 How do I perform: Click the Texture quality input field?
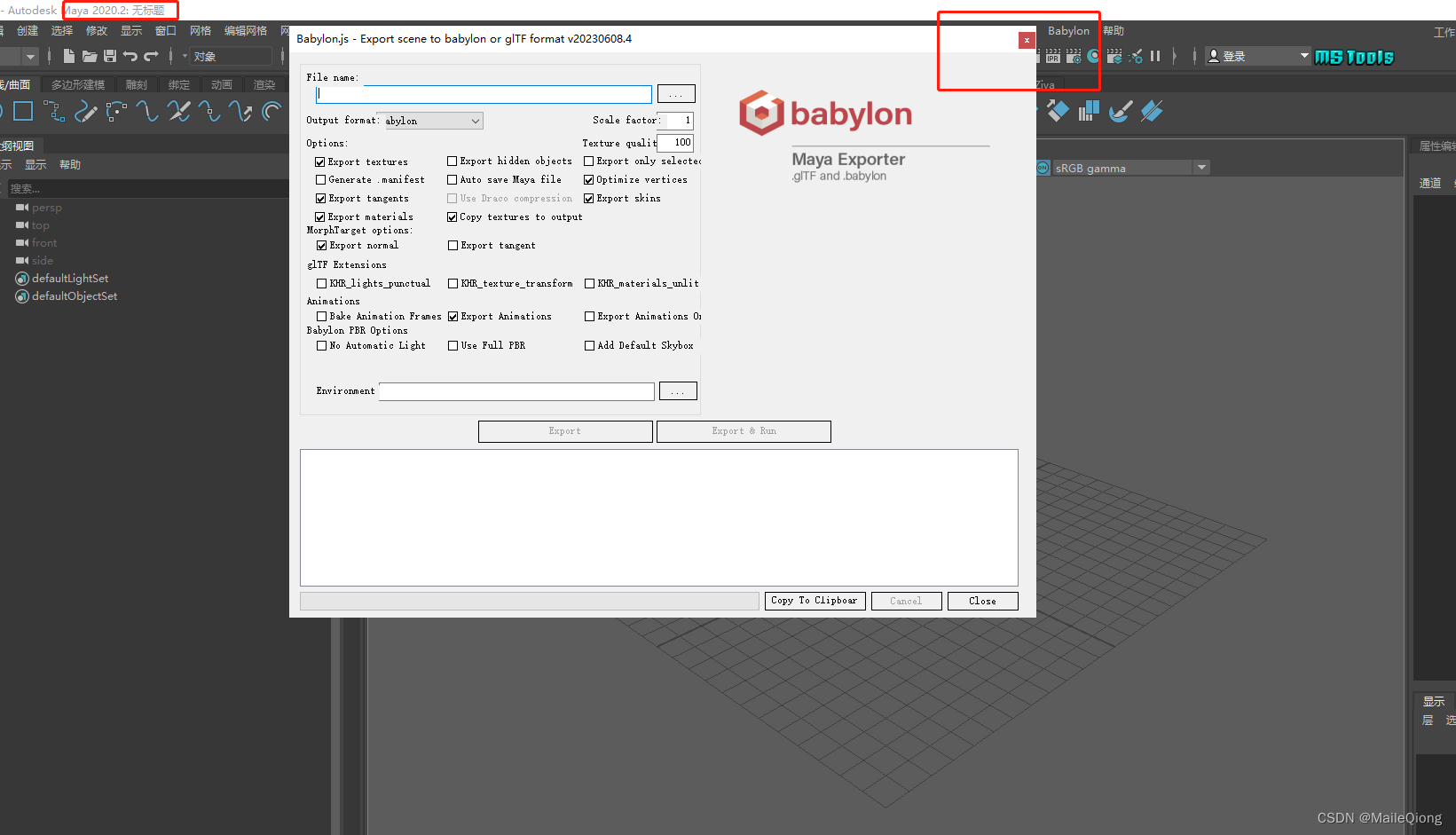coord(675,143)
